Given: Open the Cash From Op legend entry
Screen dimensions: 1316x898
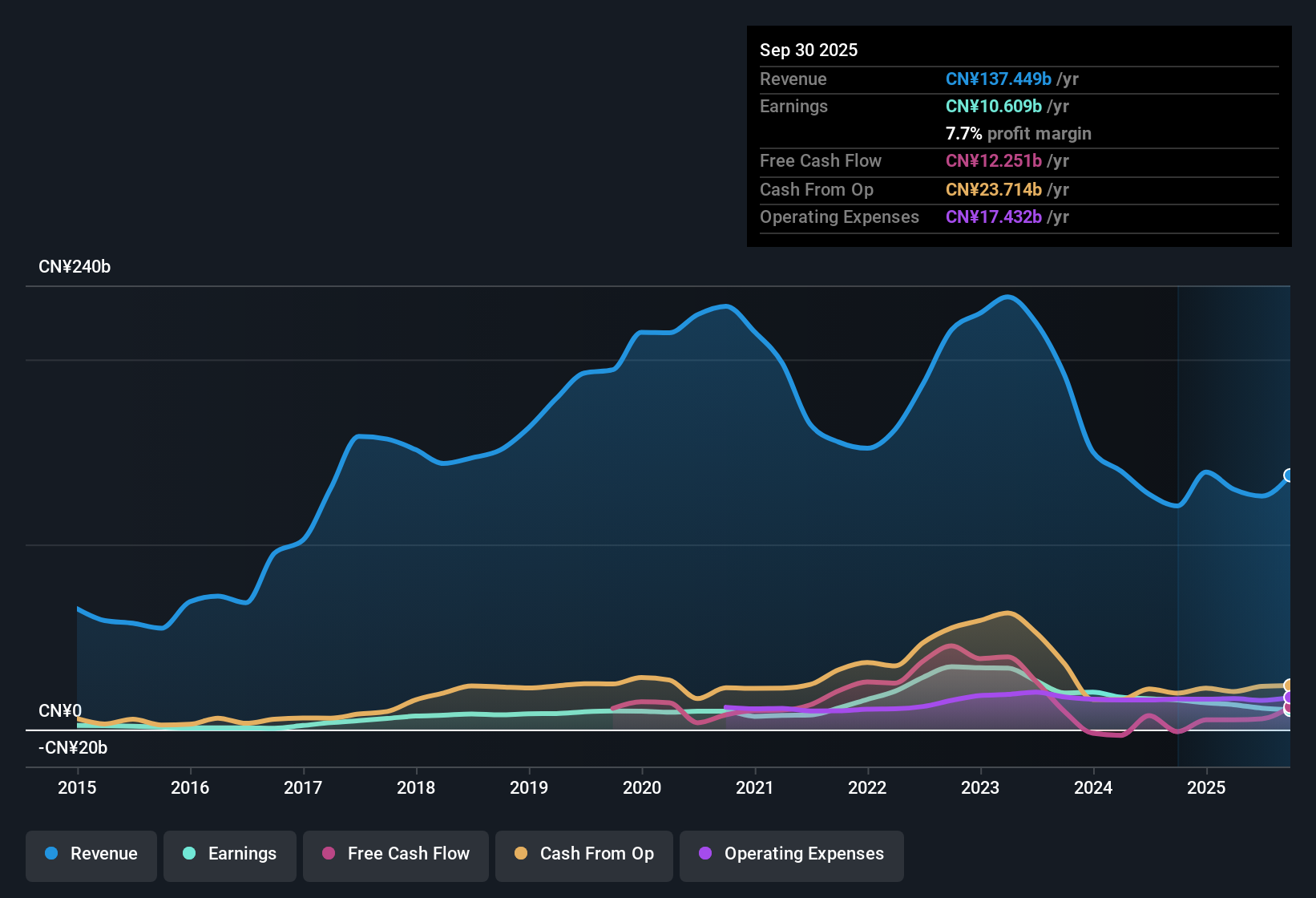Looking at the screenshot, I should [583, 854].
